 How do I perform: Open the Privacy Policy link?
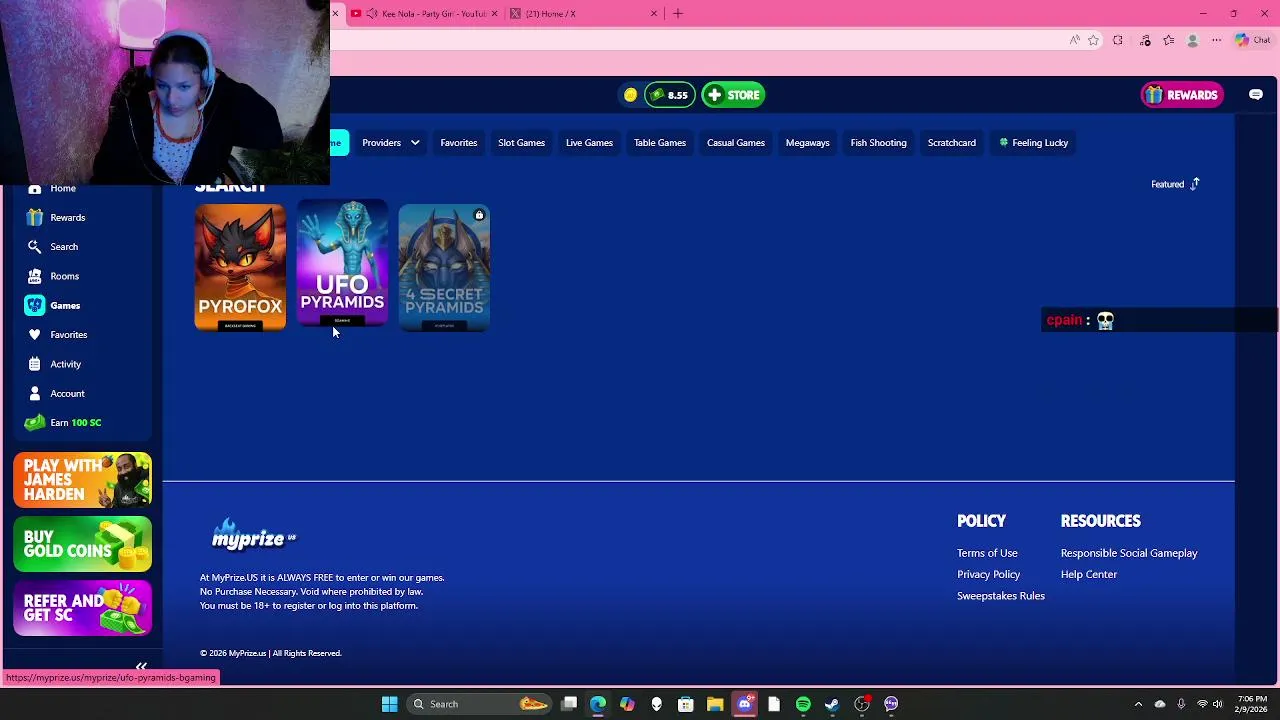click(988, 574)
